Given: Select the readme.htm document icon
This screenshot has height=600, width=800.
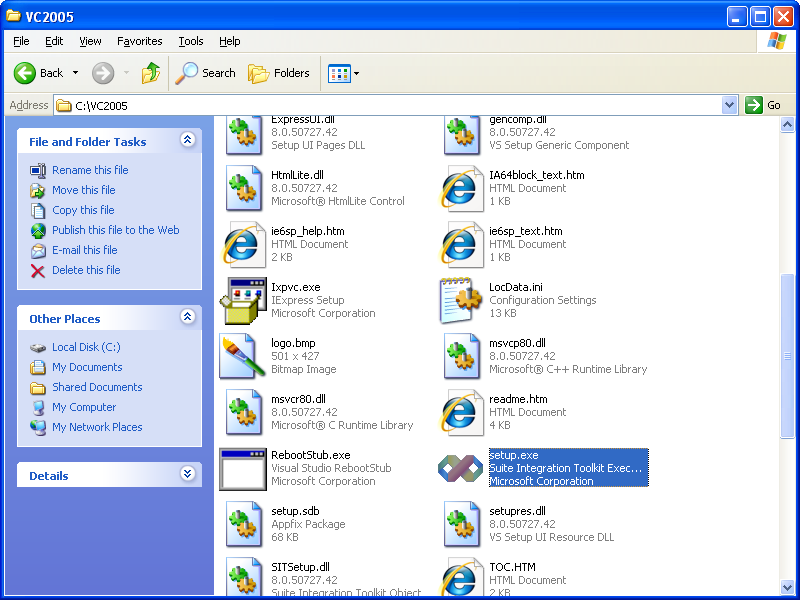Looking at the screenshot, I should [x=460, y=412].
